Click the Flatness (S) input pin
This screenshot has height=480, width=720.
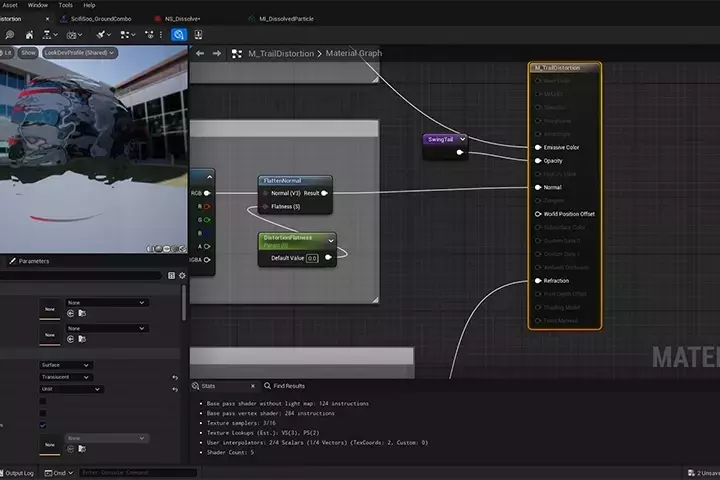tap(265, 207)
